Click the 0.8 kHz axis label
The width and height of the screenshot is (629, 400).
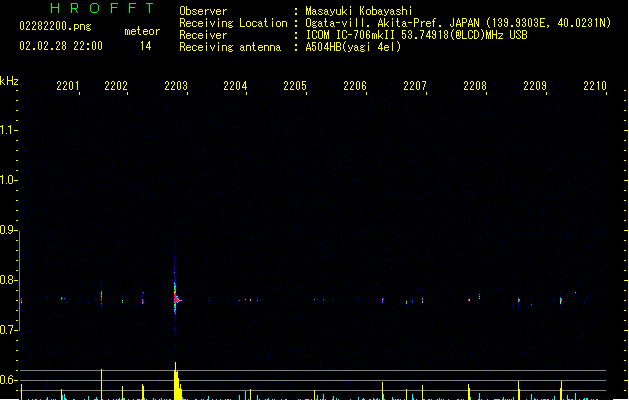8,280
